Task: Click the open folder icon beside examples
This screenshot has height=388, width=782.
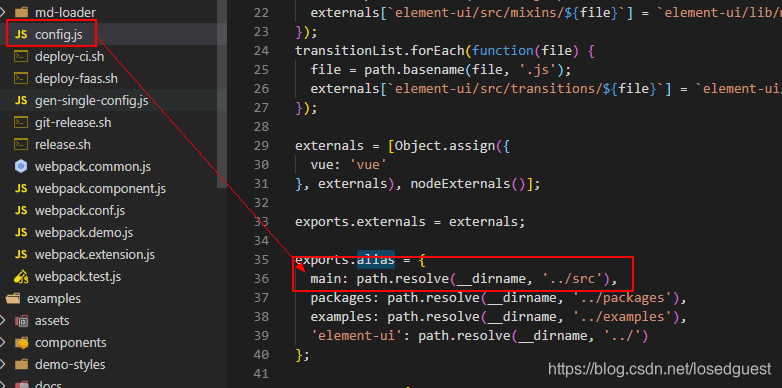Action: (13, 298)
